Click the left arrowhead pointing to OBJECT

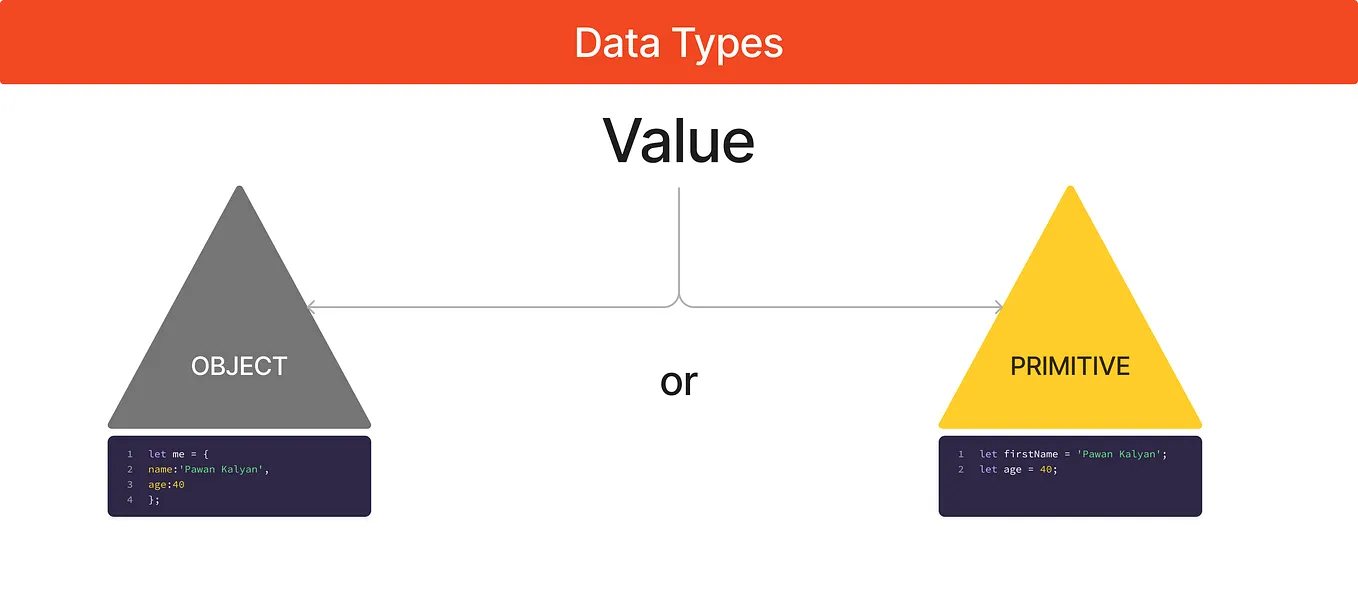[311, 307]
